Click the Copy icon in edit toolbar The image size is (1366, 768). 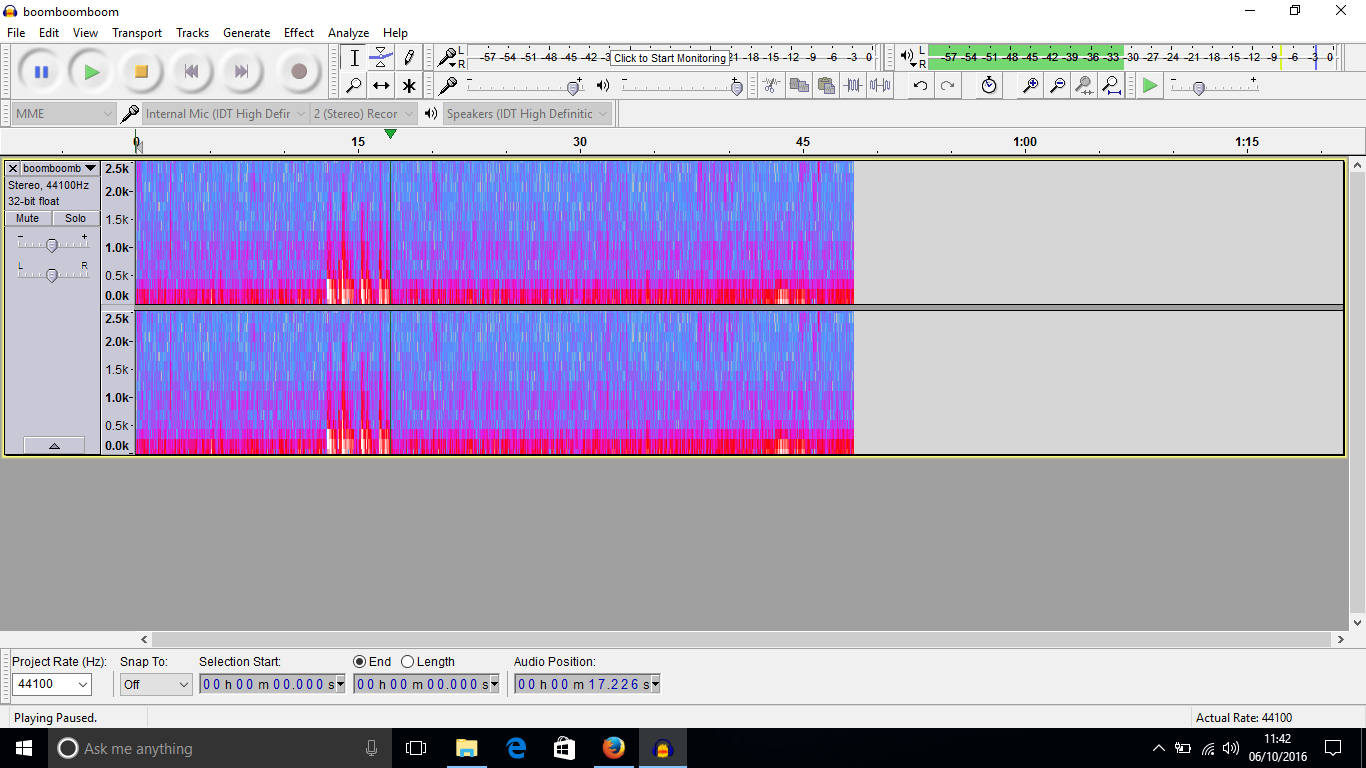[798, 85]
